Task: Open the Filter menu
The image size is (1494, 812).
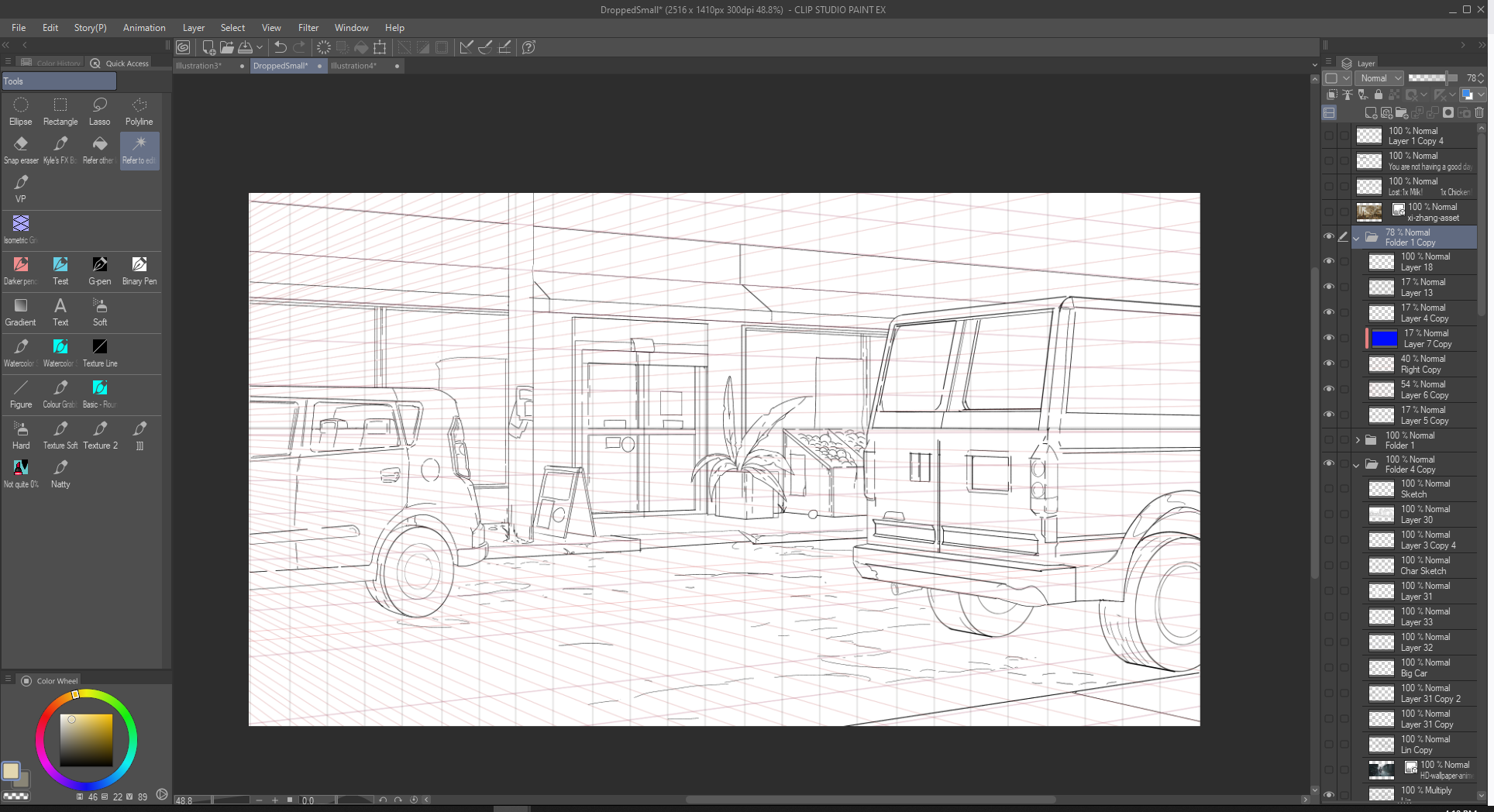Action: pyautogui.click(x=308, y=28)
